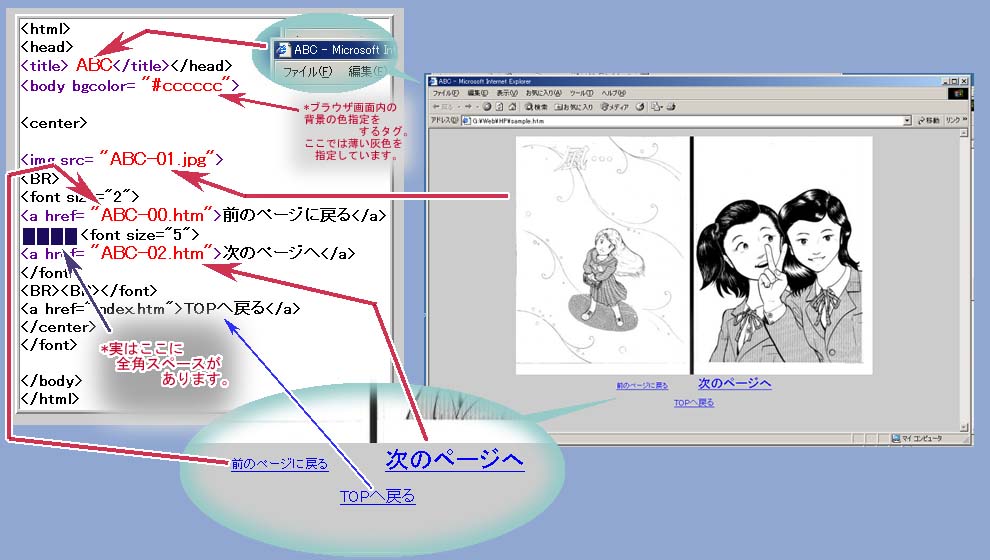The image size is (990, 560).
Task: Click the マイ コンピュータ zone status icon
Action: 896,438
